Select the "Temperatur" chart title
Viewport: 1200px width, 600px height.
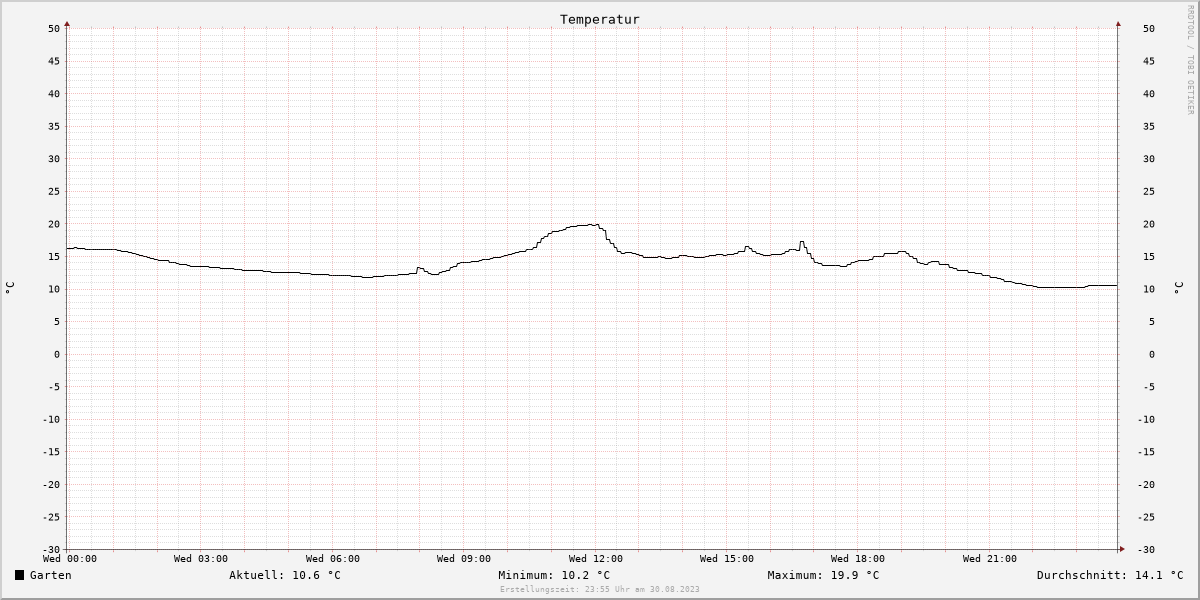[599, 19]
